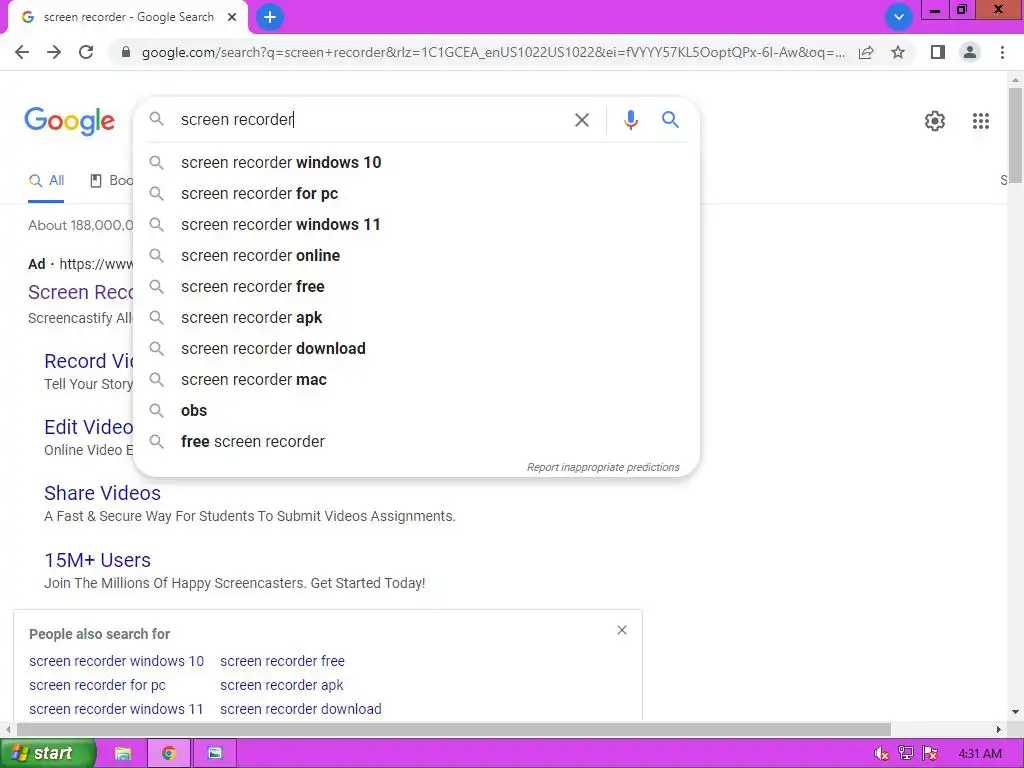The height and width of the screenshot is (768, 1024).
Task: Click the scroll down arrow
Action: coord(1016,712)
